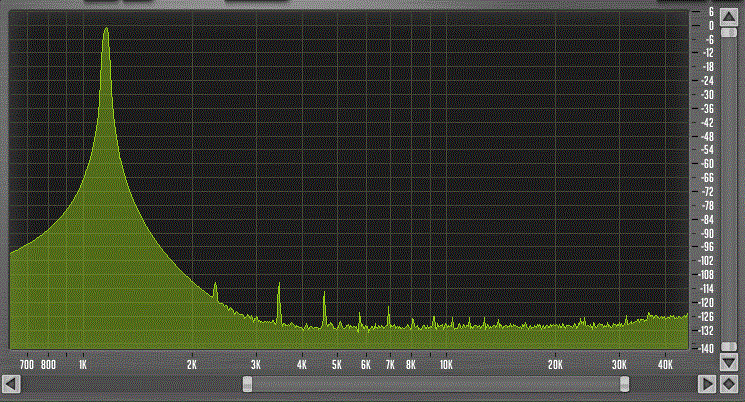Click the 10K frequency axis label
This screenshot has height=402, width=745.
coord(446,365)
